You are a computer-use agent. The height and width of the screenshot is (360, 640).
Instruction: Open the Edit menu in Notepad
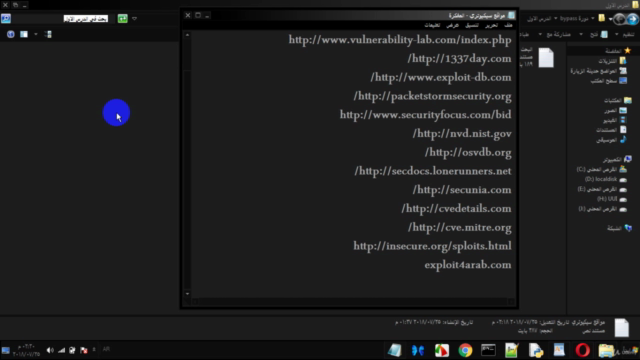pyautogui.click(x=491, y=25)
